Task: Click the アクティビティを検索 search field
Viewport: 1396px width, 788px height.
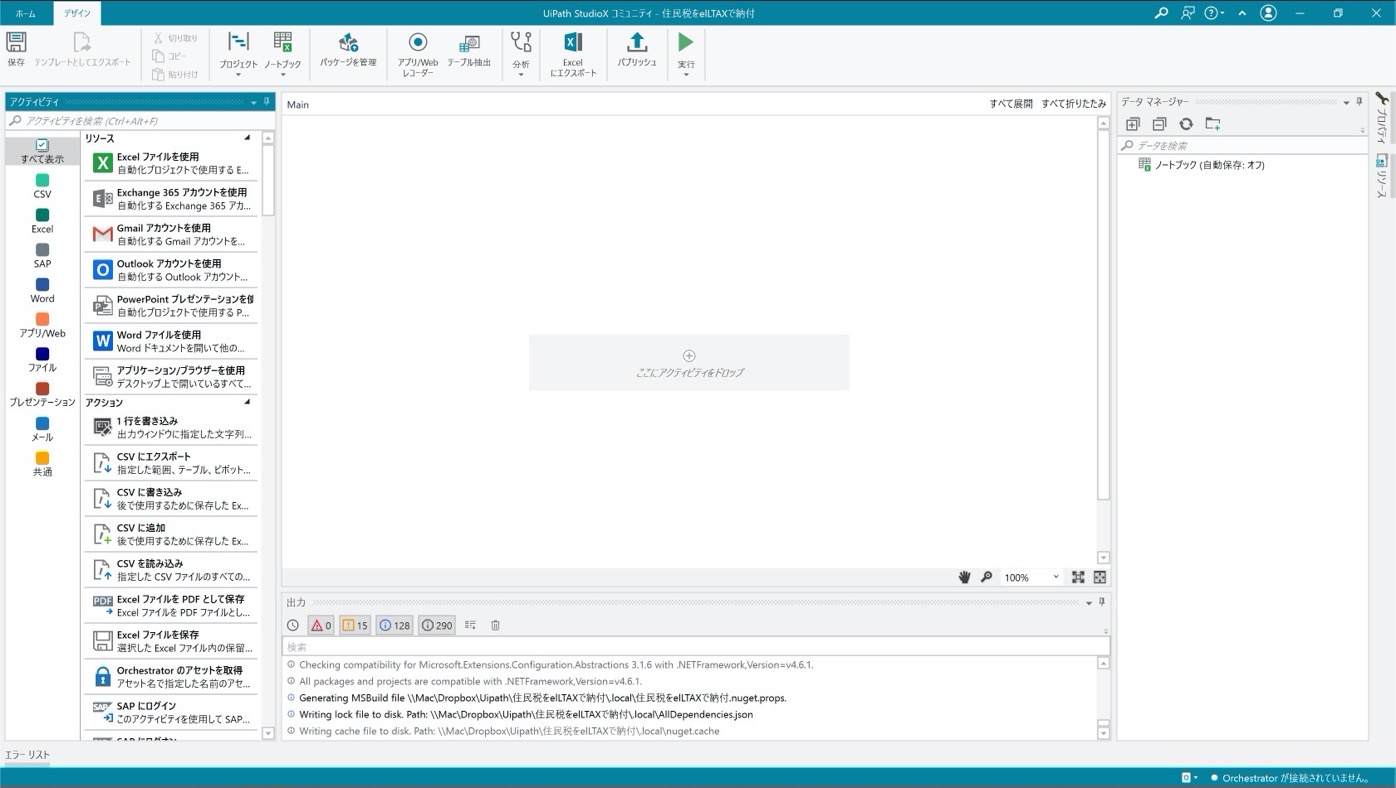Action: pyautogui.click(x=140, y=121)
